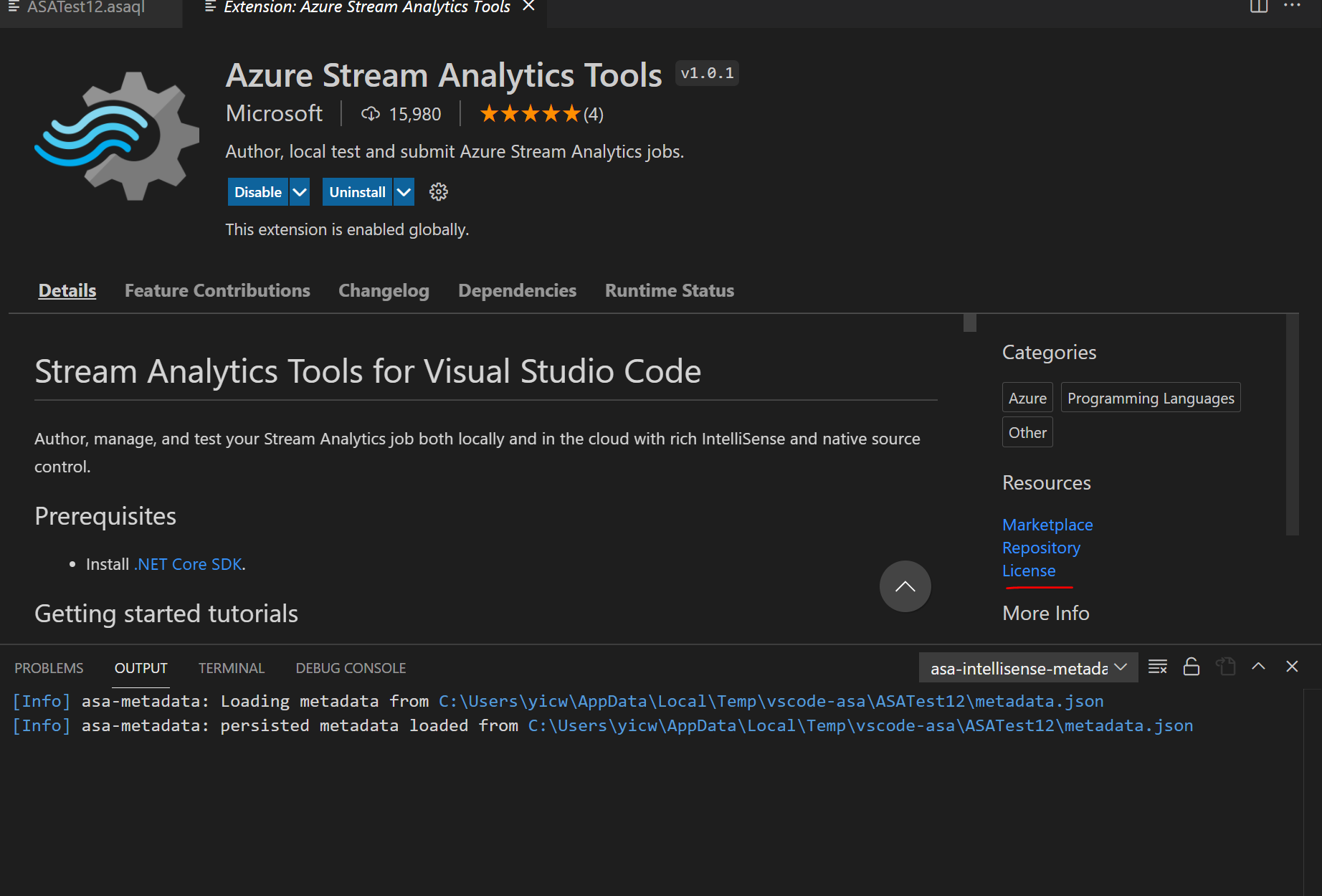
Task: Select the Programming Languages category
Action: pyautogui.click(x=1150, y=397)
